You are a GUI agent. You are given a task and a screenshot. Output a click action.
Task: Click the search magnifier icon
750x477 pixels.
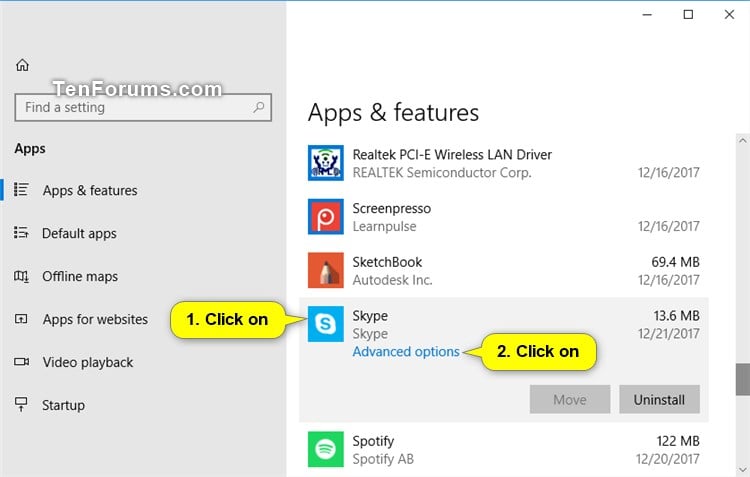[259, 107]
